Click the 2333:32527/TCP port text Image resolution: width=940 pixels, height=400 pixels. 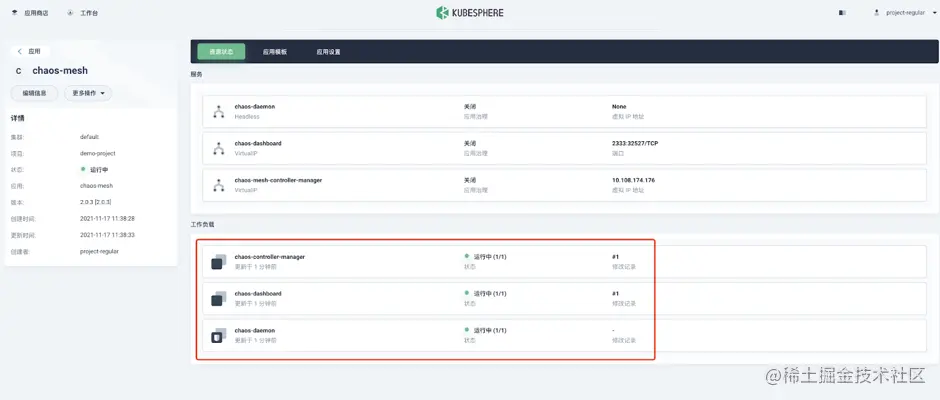click(635, 144)
